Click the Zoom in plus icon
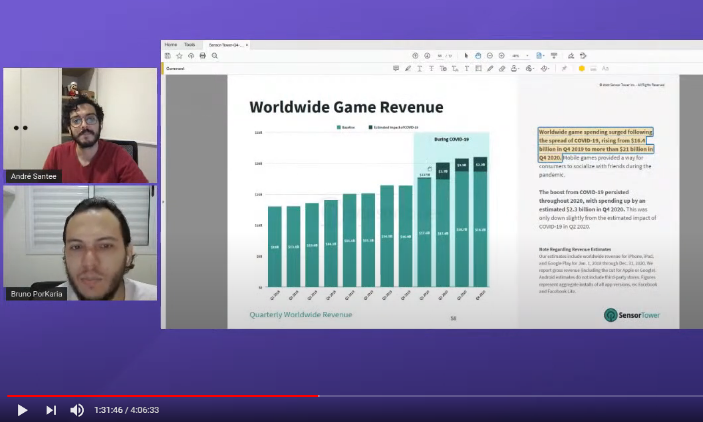Image resolution: width=703 pixels, height=422 pixels. 502,56
